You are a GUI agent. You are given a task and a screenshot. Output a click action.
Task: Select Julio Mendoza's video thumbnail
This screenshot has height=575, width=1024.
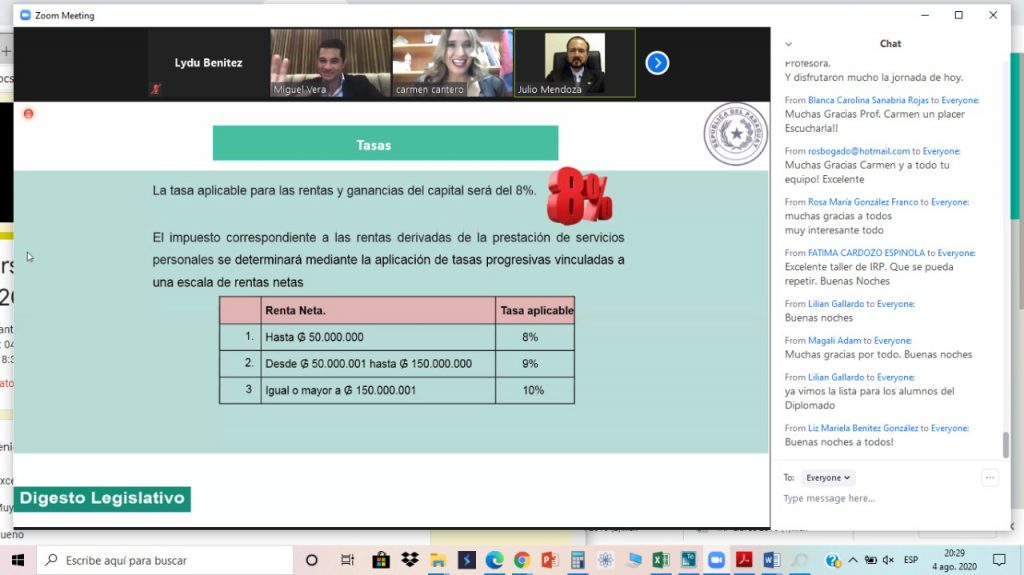(x=574, y=63)
